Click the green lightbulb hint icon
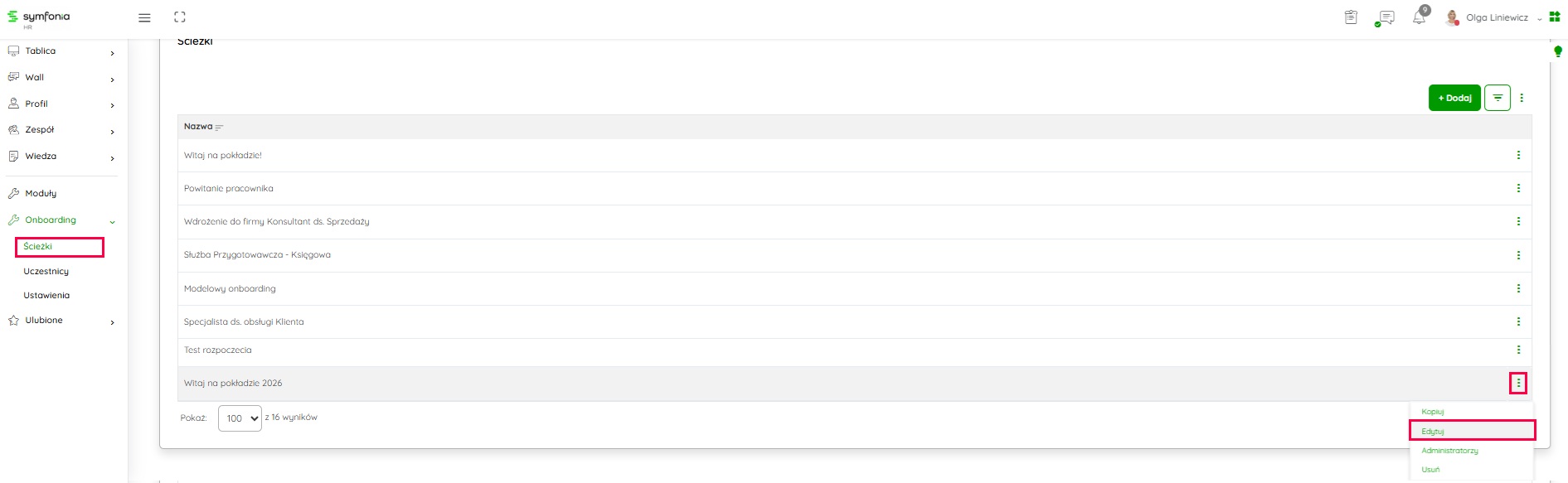The width and height of the screenshot is (1568, 483). (1557, 51)
